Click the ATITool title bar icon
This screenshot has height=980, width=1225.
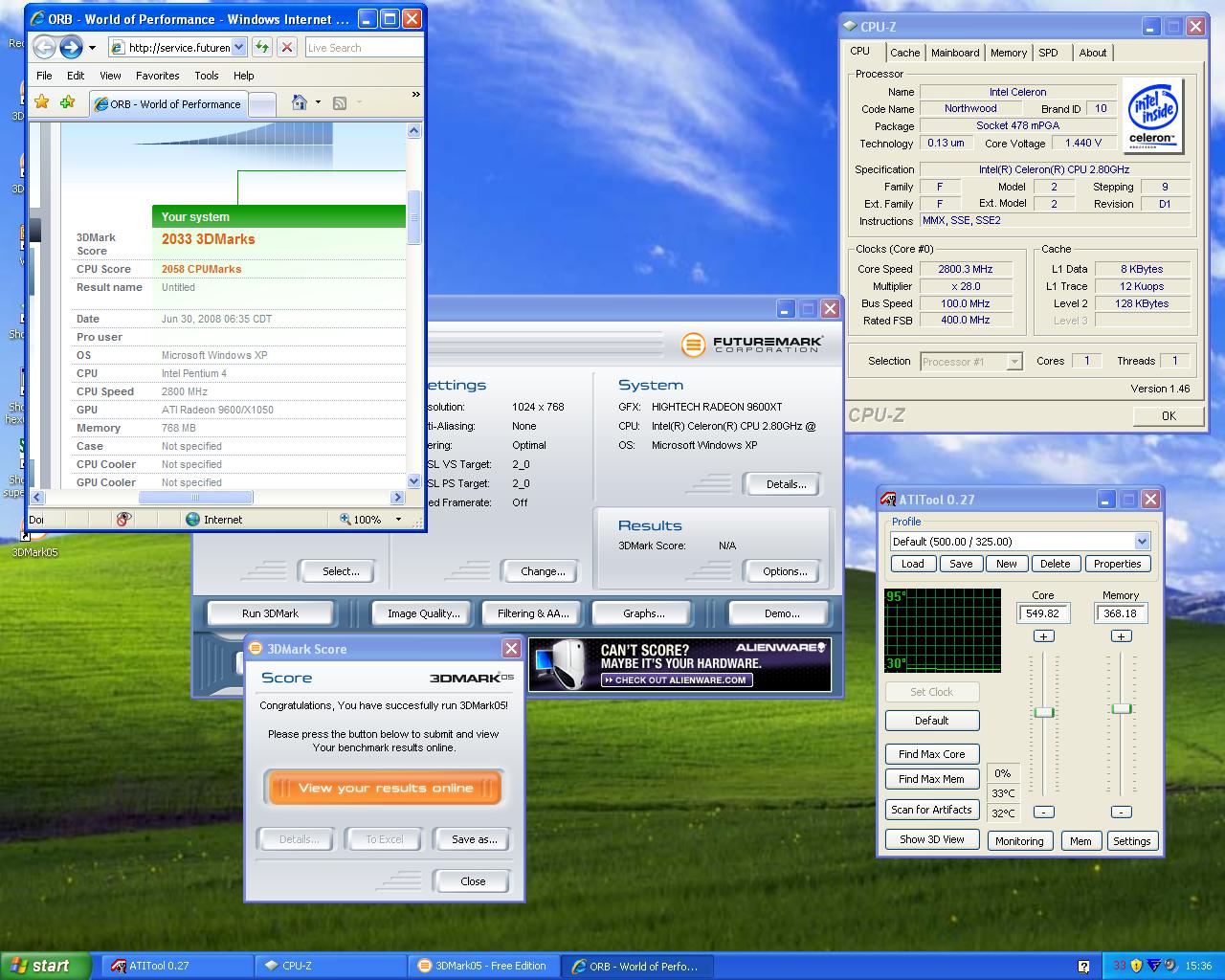tap(888, 499)
